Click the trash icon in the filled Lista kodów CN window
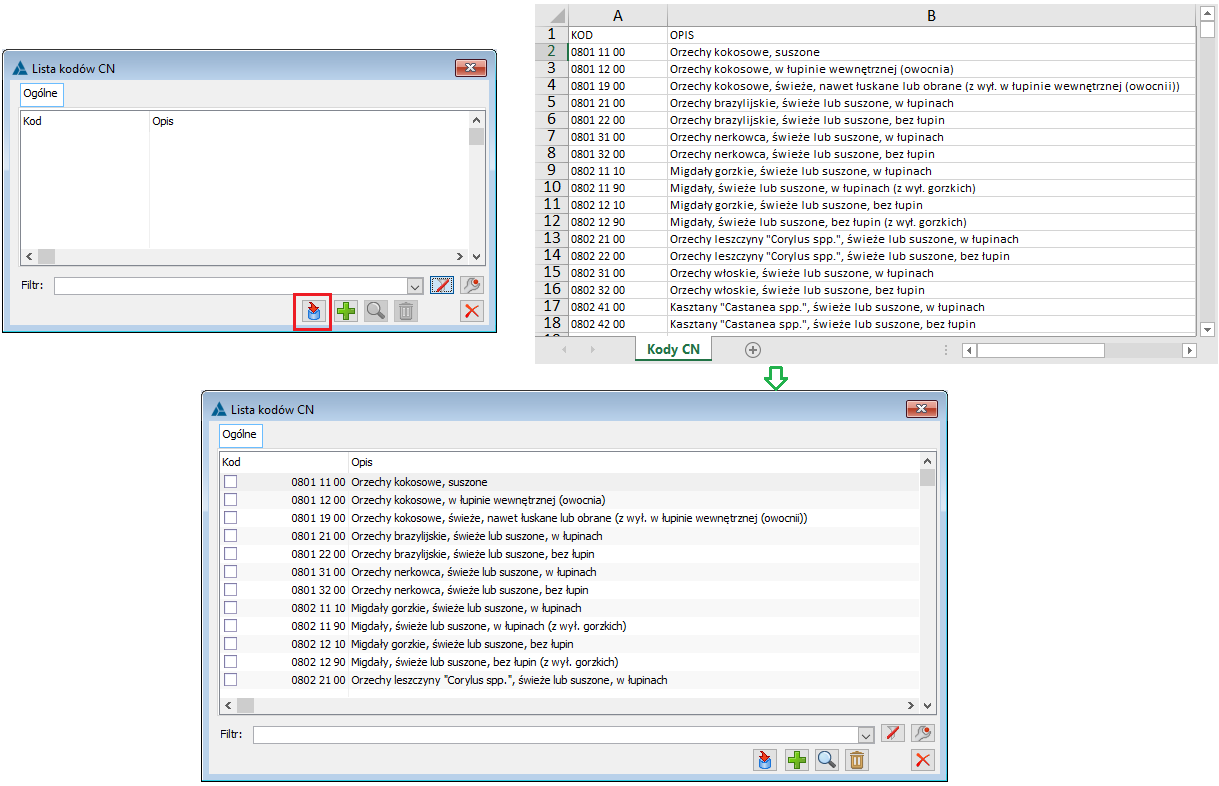Viewport: 1219px width, 786px height. click(857, 760)
